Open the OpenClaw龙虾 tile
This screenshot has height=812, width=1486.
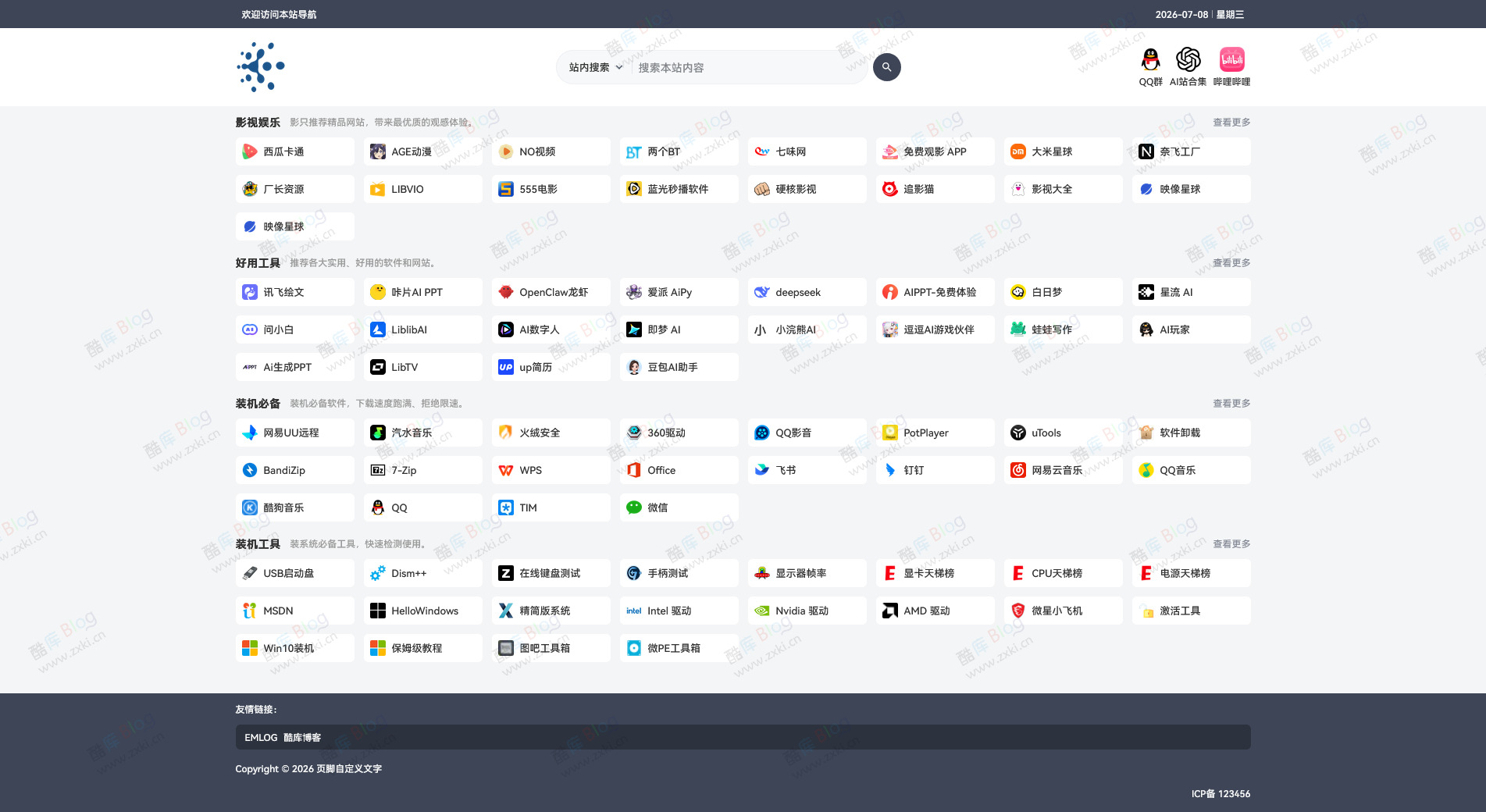[551, 292]
